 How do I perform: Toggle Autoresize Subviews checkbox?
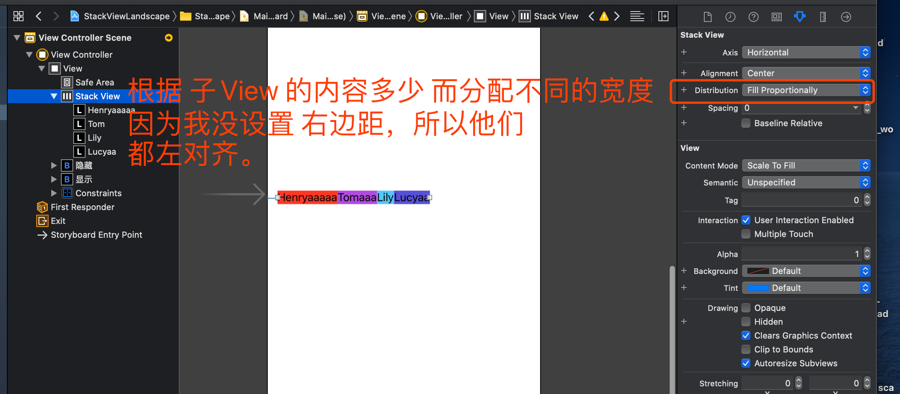(x=746, y=363)
